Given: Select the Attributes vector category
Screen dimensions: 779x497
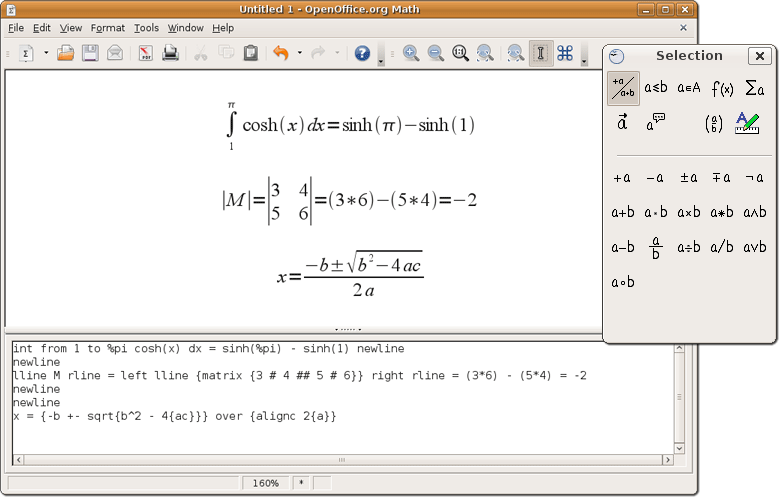Looking at the screenshot, I should (623, 123).
